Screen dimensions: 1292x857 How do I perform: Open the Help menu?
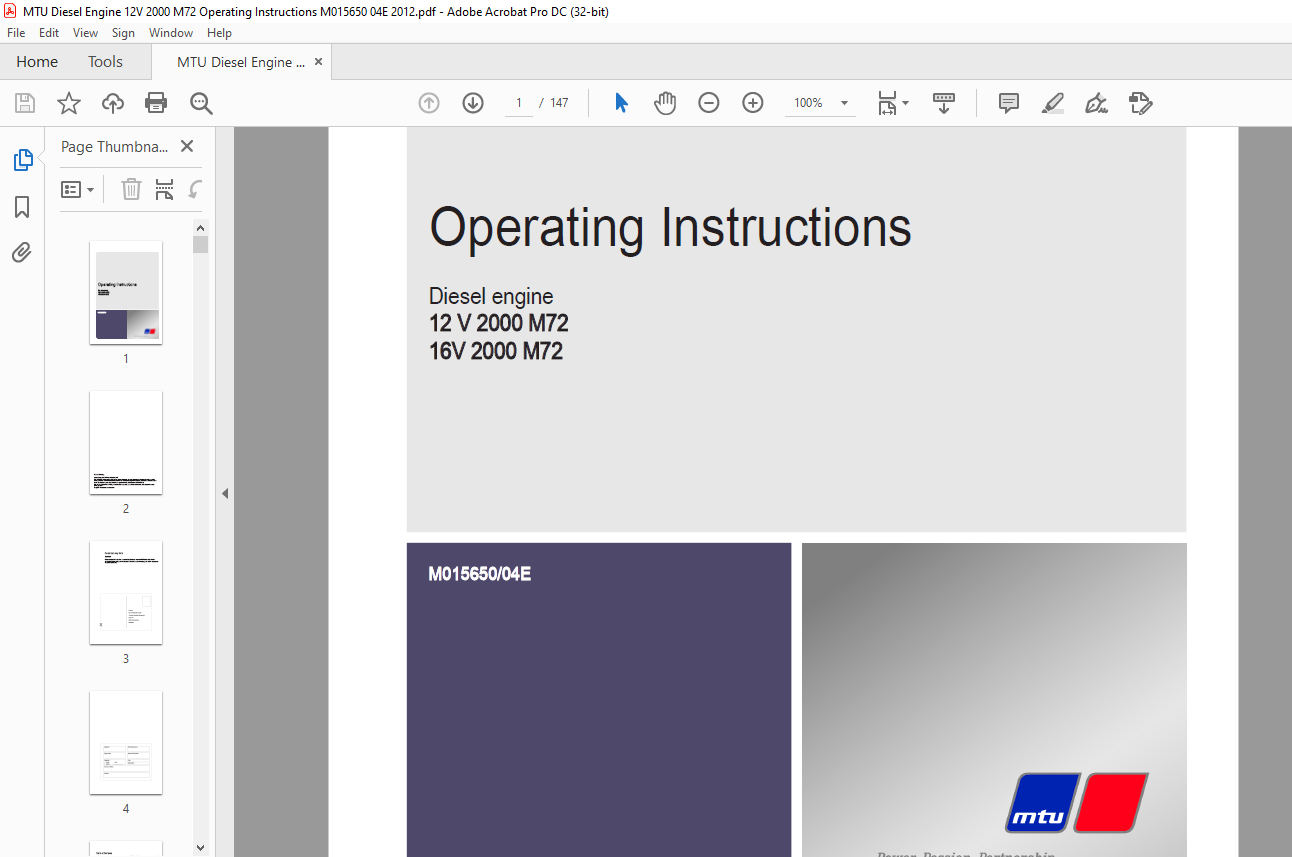219,33
